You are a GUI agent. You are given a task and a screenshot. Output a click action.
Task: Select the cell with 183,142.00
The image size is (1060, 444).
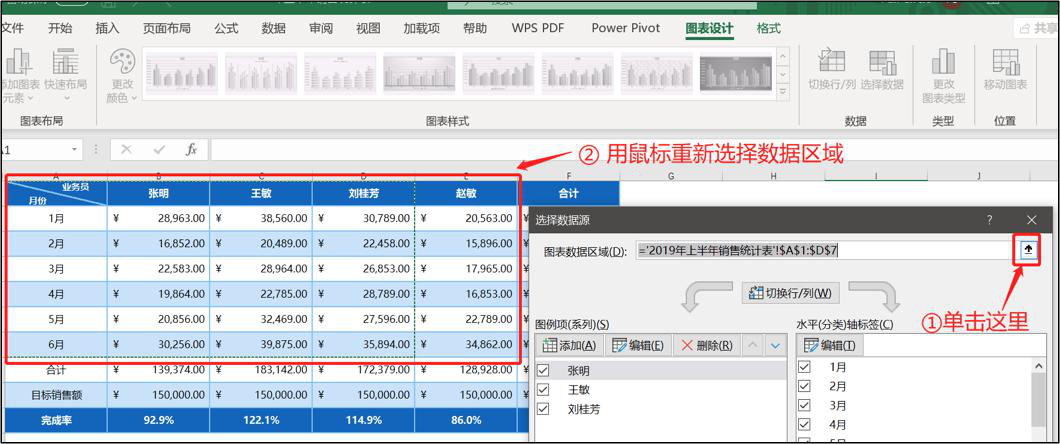[x=261, y=370]
